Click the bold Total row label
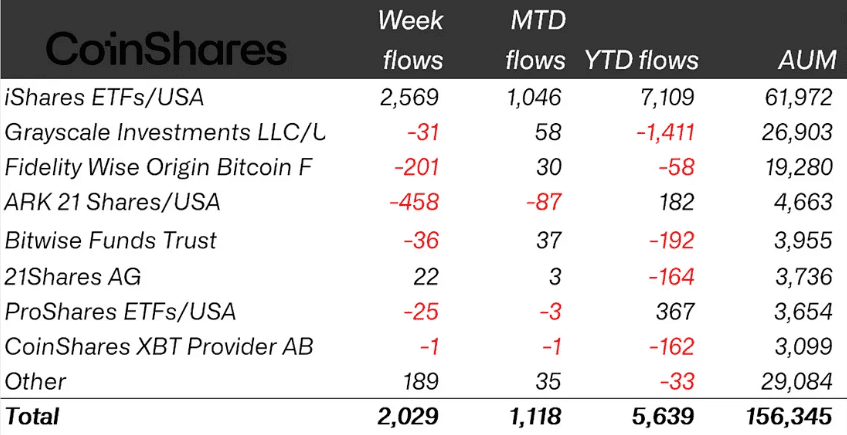 32,417
